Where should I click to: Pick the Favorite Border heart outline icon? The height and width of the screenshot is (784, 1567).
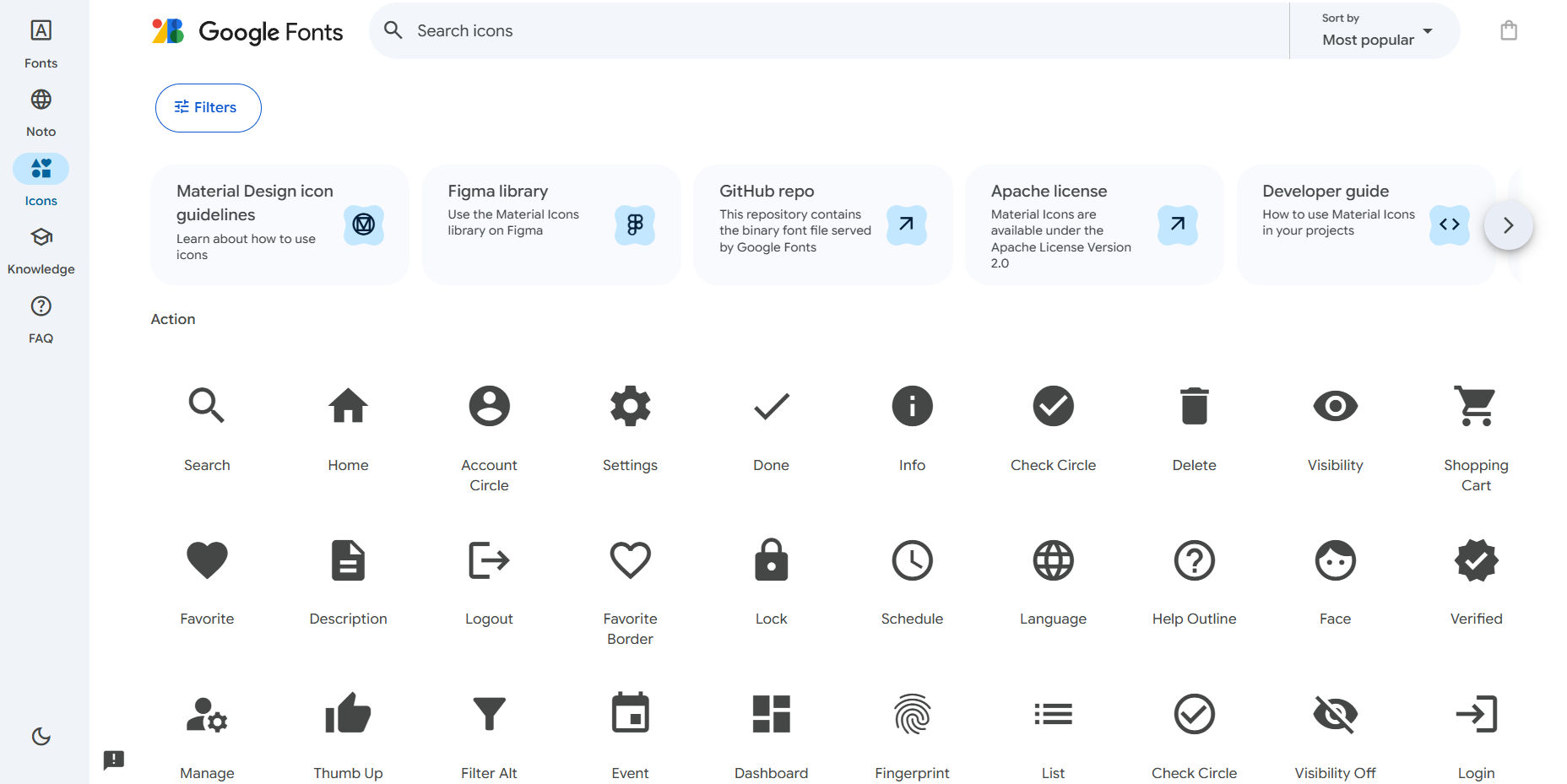[x=630, y=560]
